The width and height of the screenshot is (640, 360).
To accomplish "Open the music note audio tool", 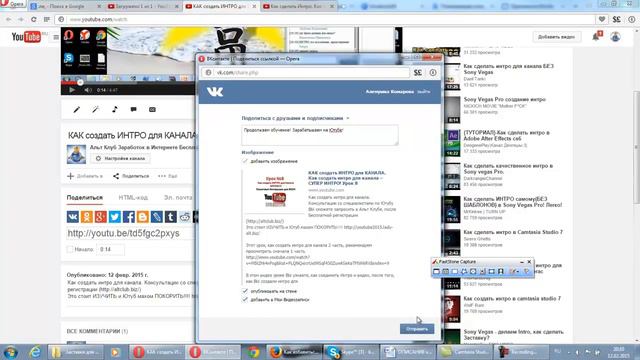I will 115,109.
